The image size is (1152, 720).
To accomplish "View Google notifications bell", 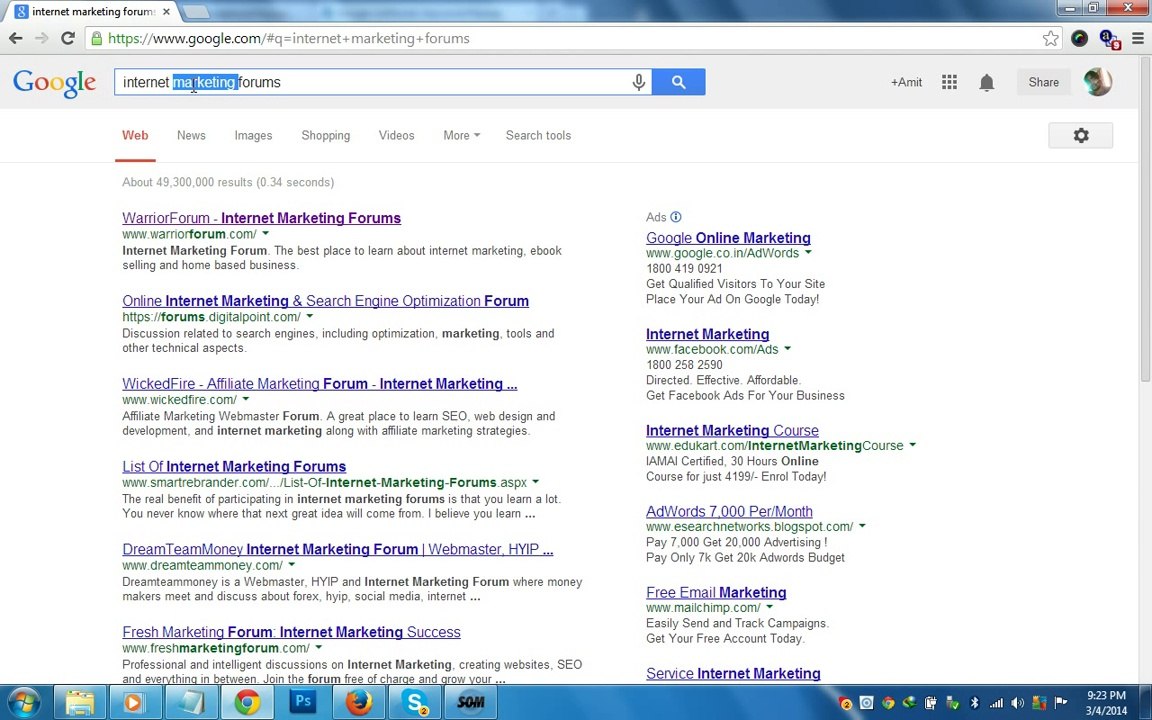I will (987, 82).
